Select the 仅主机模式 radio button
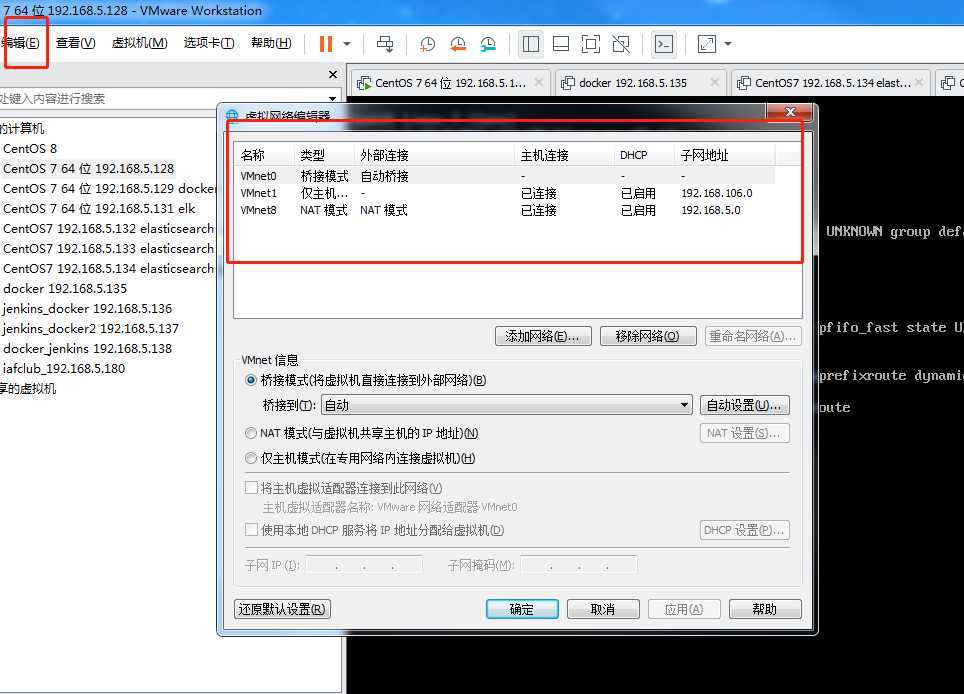 [x=250, y=459]
